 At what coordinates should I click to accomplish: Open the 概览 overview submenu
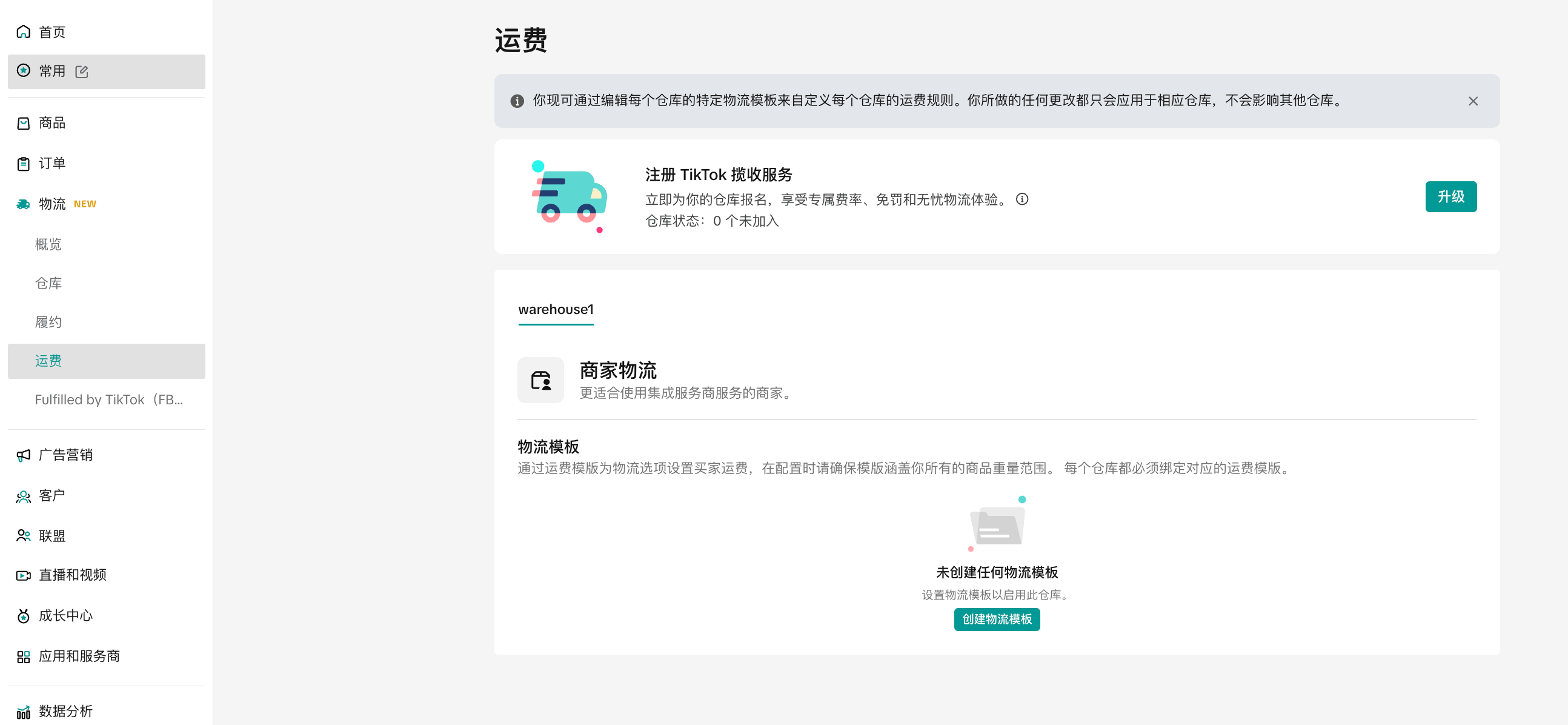coord(48,244)
